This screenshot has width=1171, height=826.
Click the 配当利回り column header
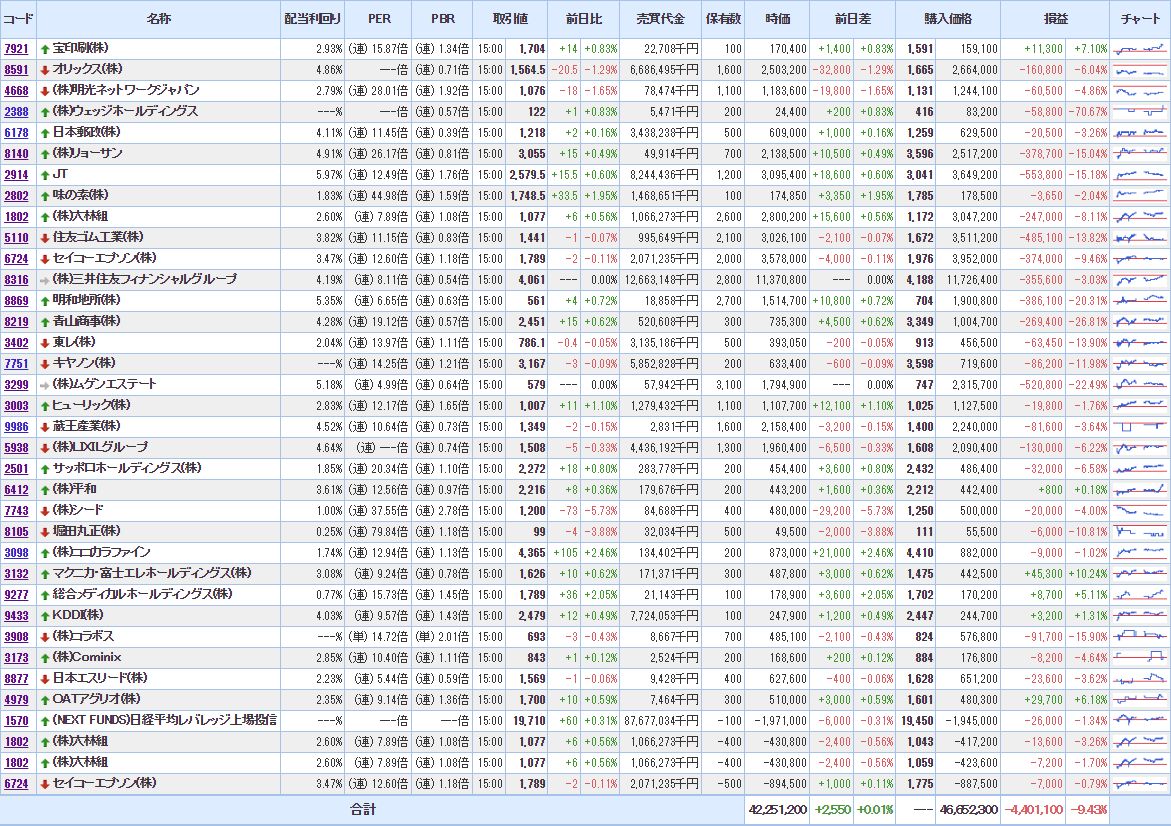pyautogui.click(x=312, y=19)
